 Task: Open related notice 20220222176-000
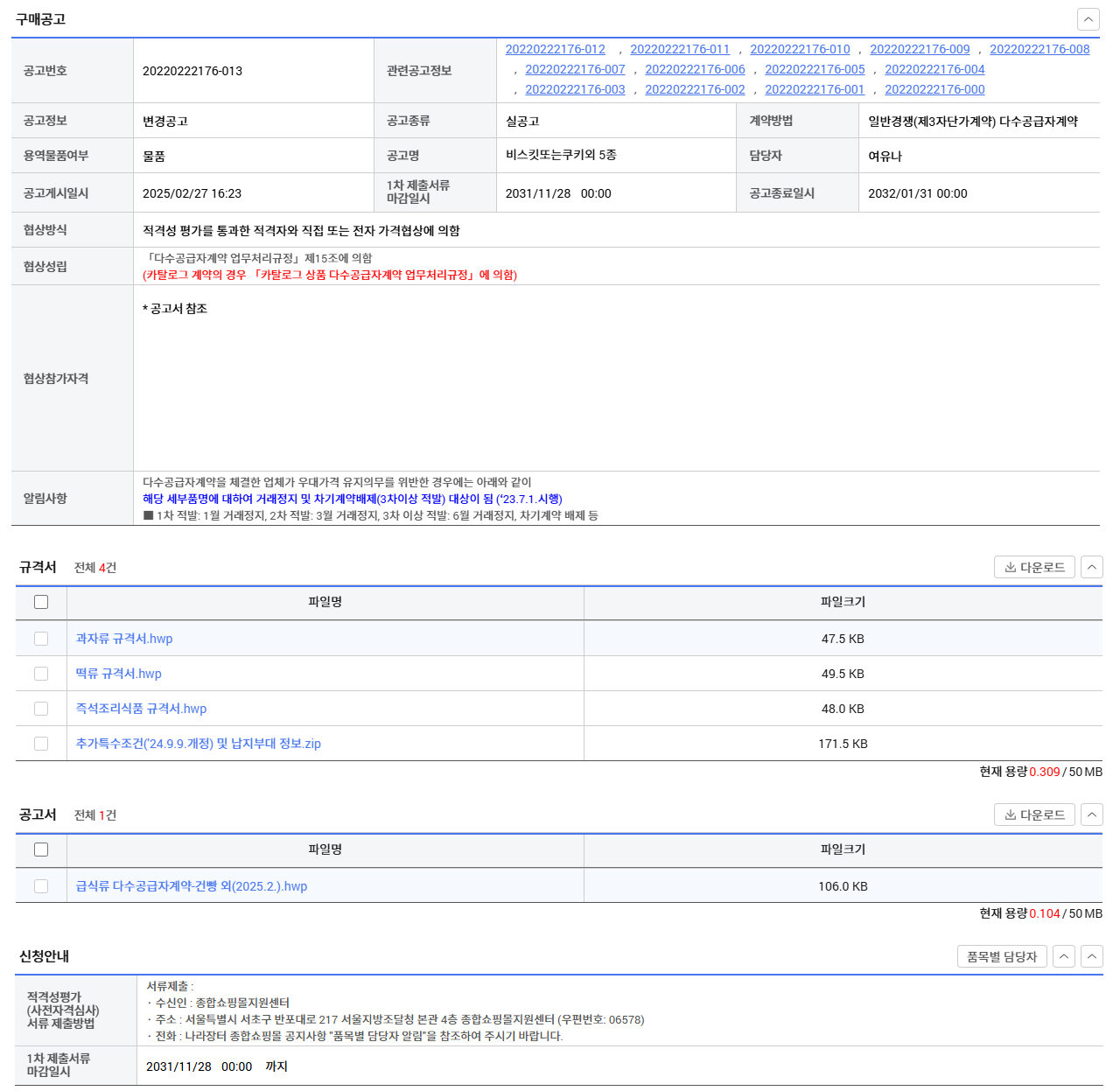[x=934, y=89]
